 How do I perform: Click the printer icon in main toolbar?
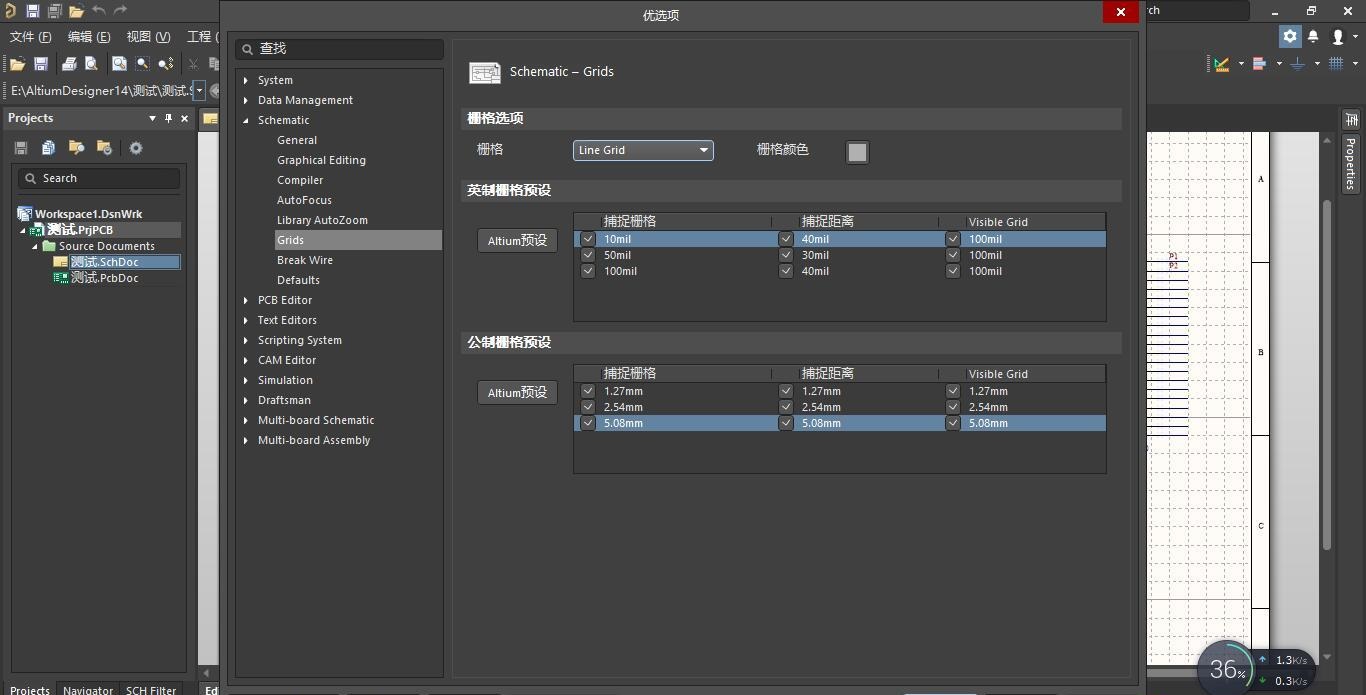pos(68,64)
